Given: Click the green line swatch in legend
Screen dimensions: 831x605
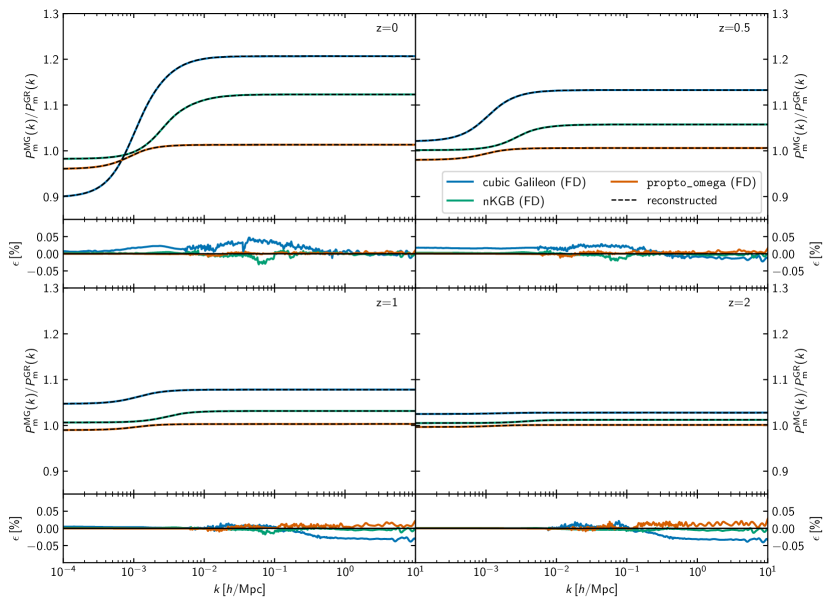Looking at the screenshot, I should pyautogui.click(x=460, y=201).
